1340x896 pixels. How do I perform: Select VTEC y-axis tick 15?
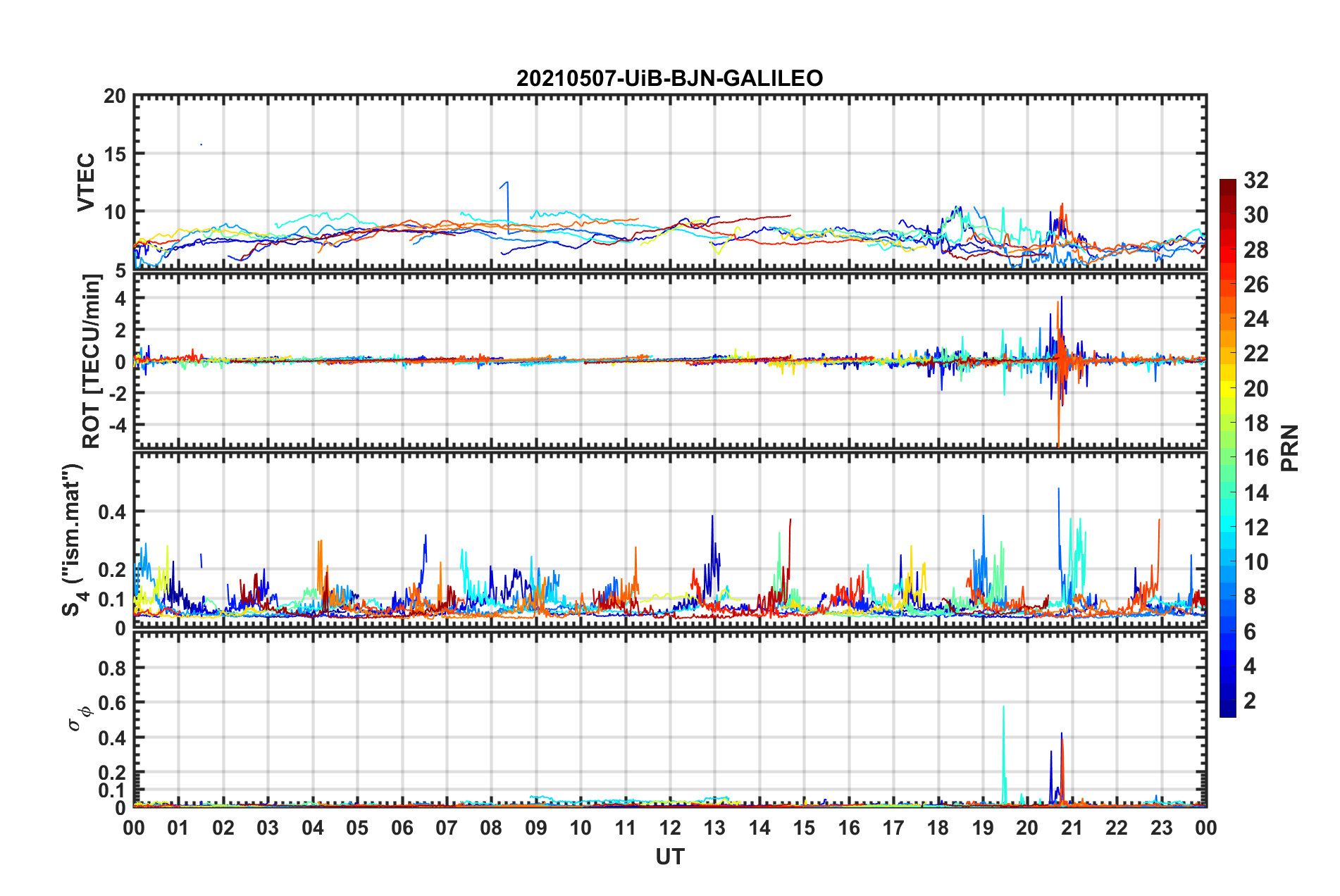[115, 154]
